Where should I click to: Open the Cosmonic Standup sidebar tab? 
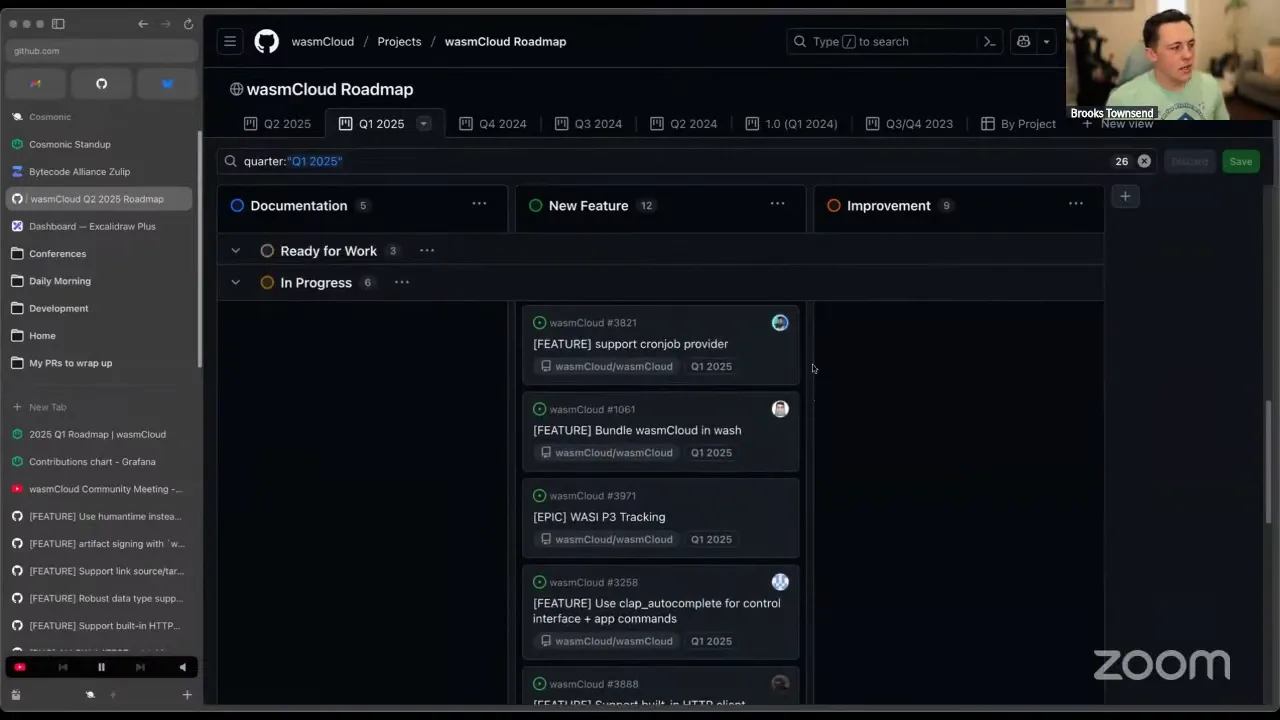tap(99, 144)
